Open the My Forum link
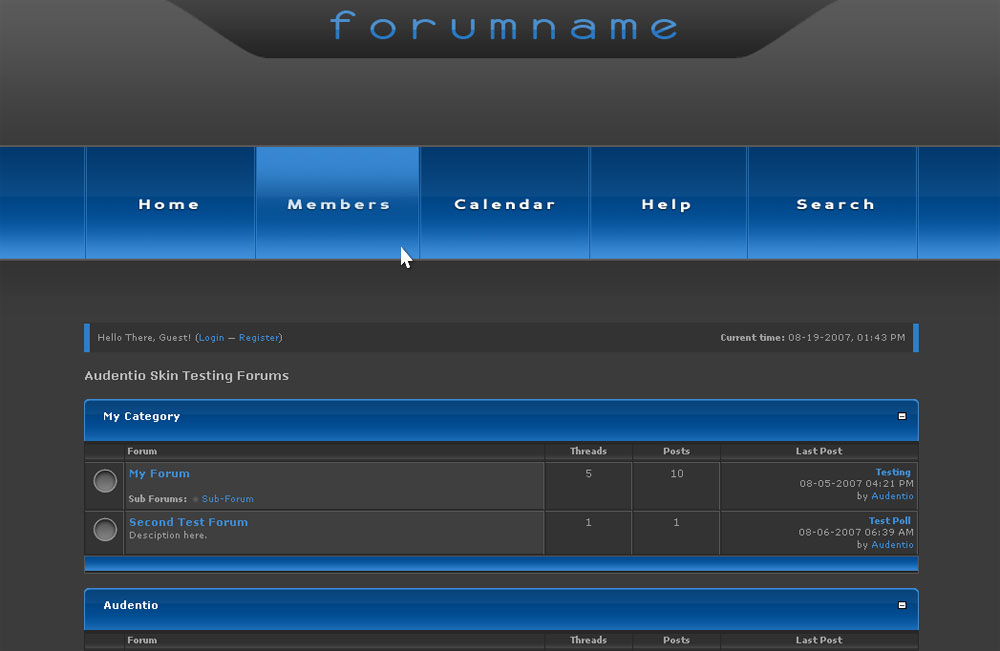The width and height of the screenshot is (1000, 651). [x=159, y=474]
